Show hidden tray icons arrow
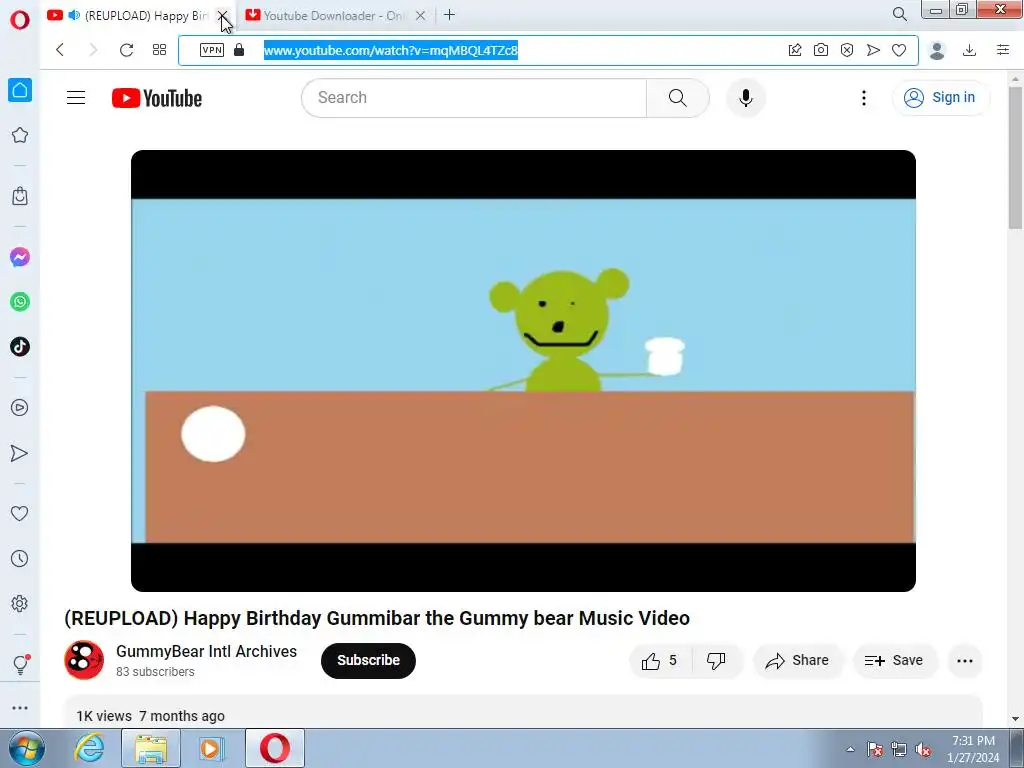The image size is (1024, 768). click(x=850, y=749)
